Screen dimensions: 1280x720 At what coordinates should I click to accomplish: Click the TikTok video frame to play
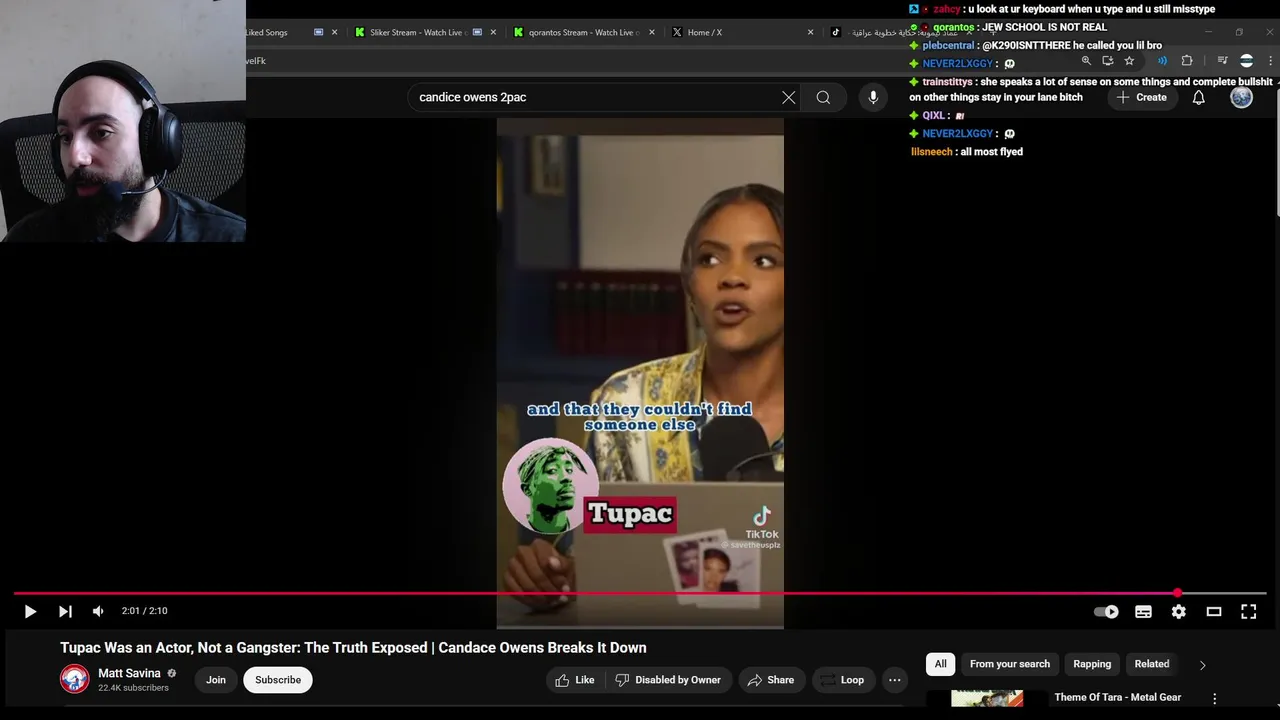click(640, 372)
